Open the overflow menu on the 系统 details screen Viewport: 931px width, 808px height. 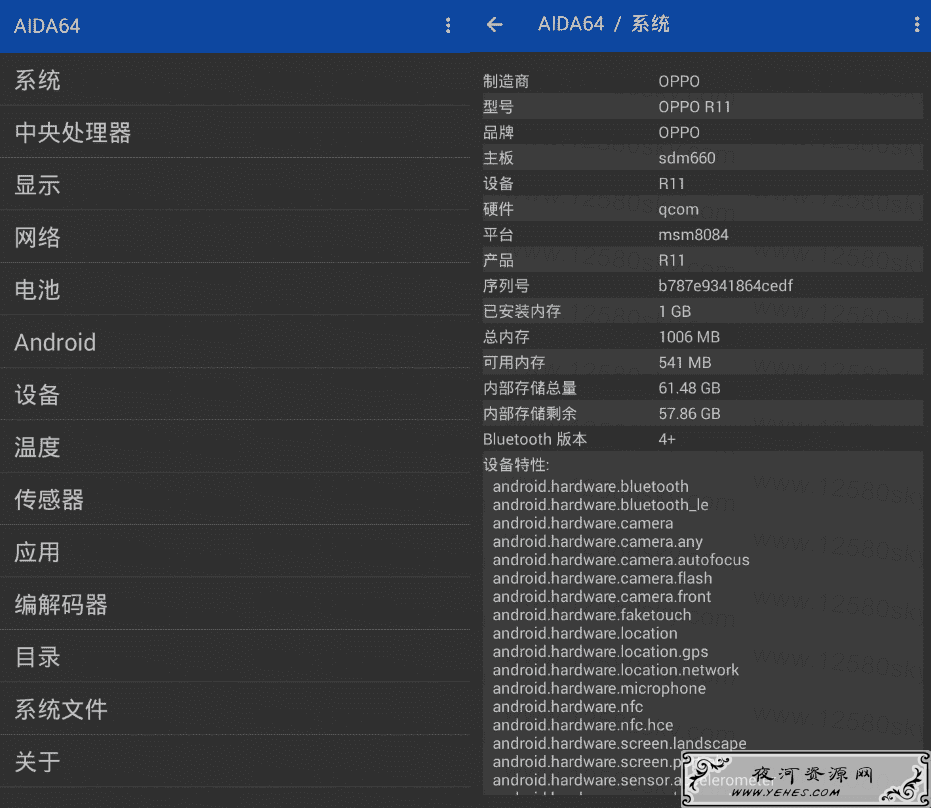(917, 24)
